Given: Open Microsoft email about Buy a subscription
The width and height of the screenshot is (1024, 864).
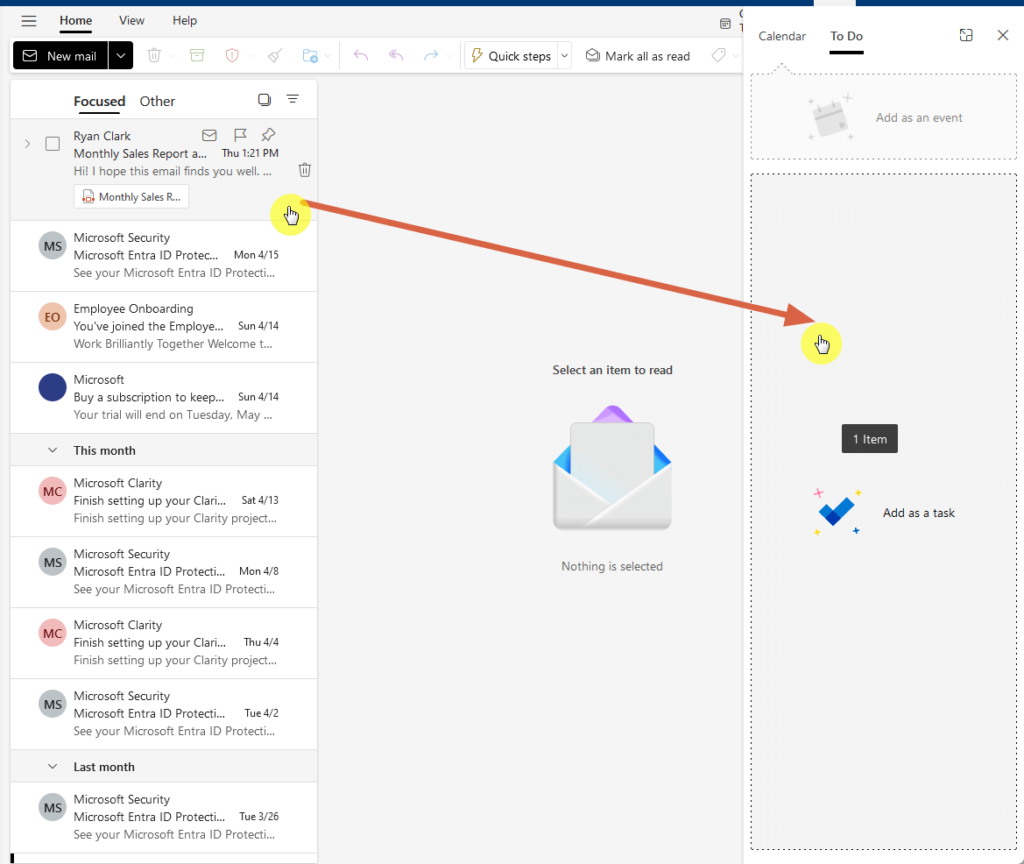Looking at the screenshot, I should 164,398.
